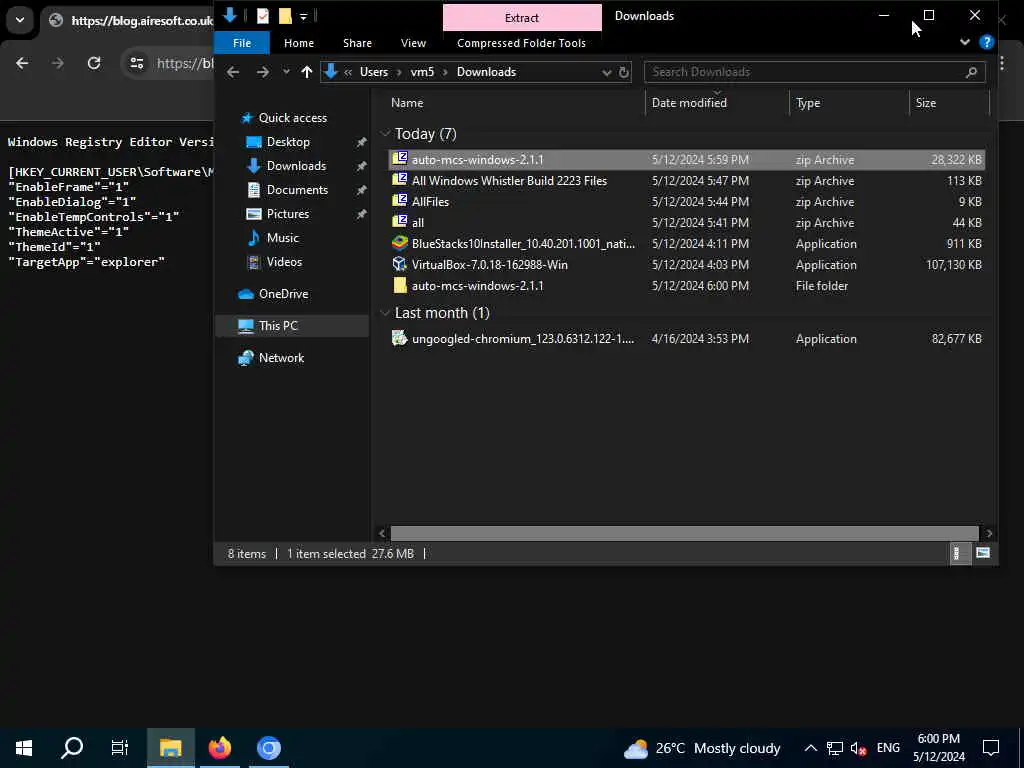Image resolution: width=1024 pixels, height=768 pixels.
Task: Select the BlueStacks10Installer application
Action: tap(686, 244)
